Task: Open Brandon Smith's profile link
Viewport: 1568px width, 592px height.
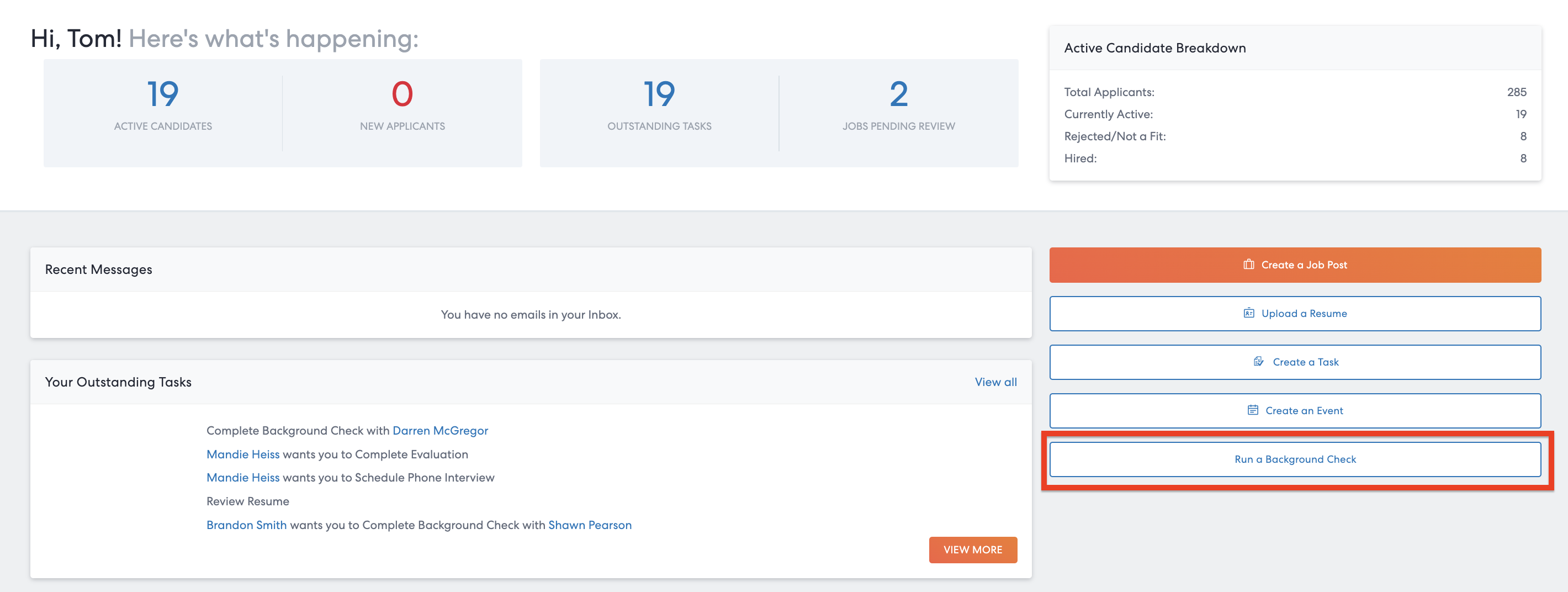Action: pyautogui.click(x=246, y=525)
